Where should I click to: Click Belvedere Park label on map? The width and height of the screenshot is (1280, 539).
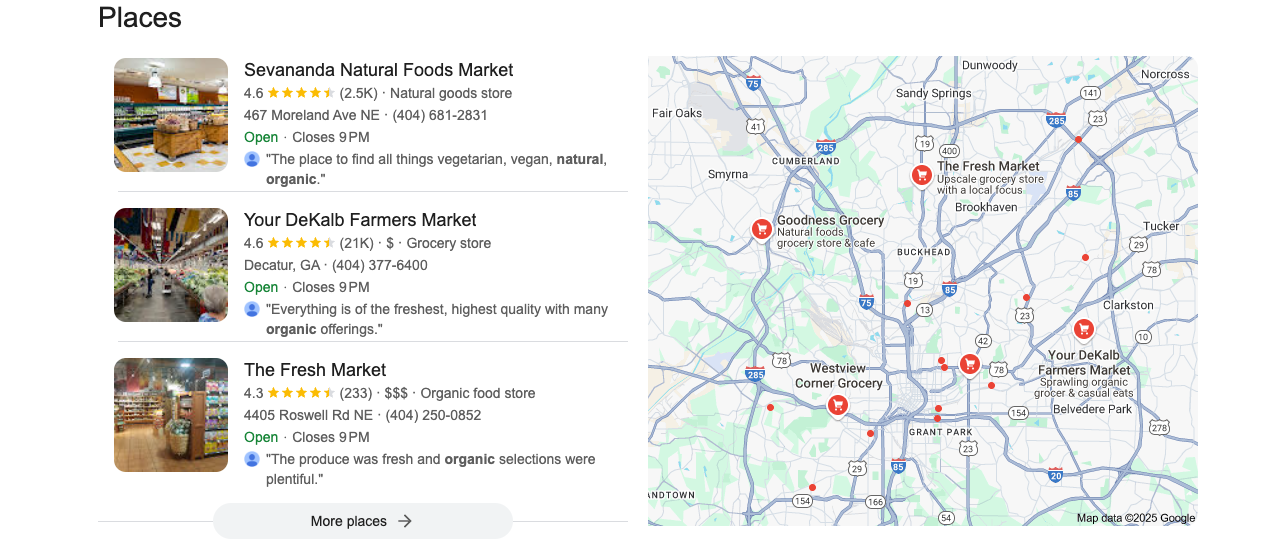pos(1092,409)
